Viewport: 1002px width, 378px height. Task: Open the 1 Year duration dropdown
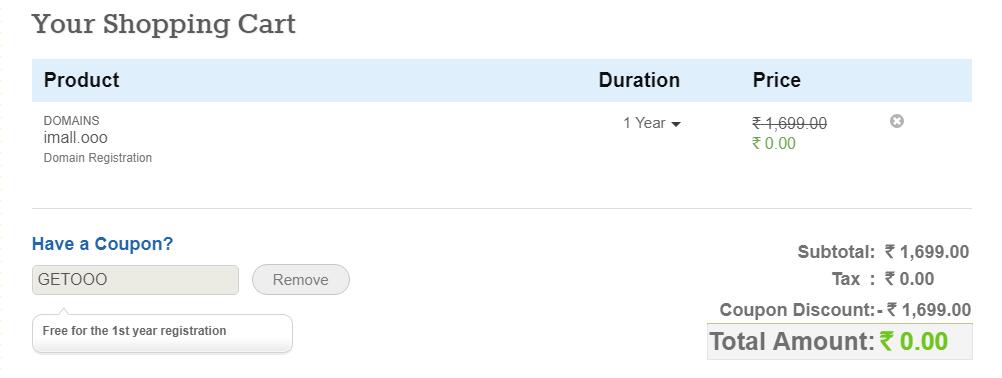[652, 123]
